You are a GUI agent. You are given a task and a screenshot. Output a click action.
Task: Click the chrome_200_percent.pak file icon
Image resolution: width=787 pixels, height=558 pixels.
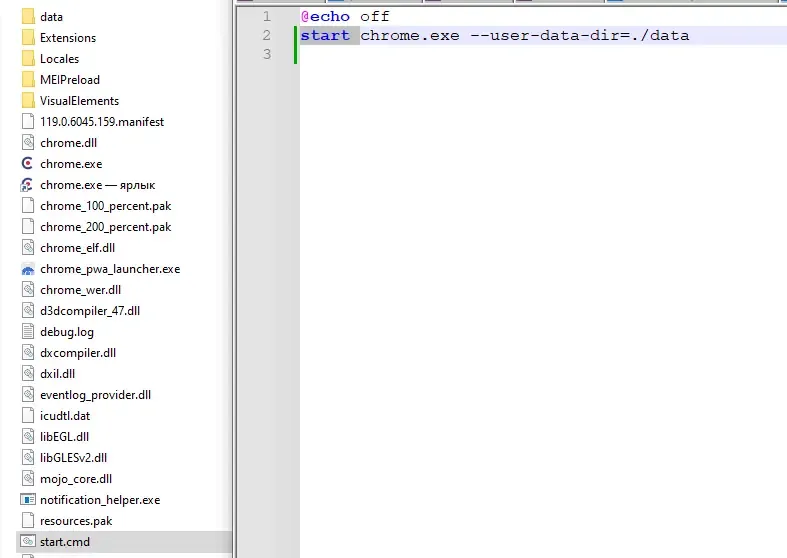point(28,227)
